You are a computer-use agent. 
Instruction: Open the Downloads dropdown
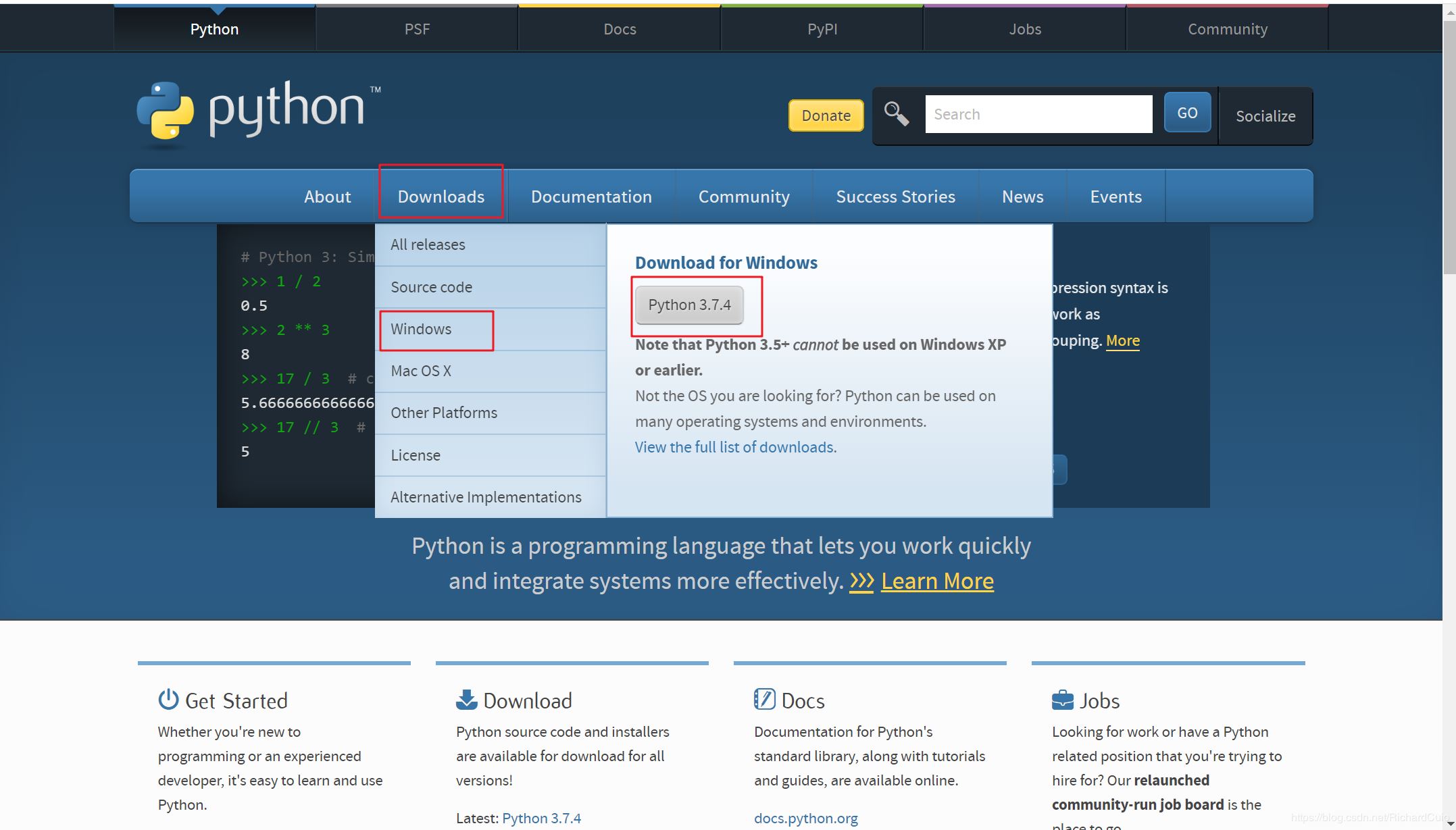(x=441, y=197)
